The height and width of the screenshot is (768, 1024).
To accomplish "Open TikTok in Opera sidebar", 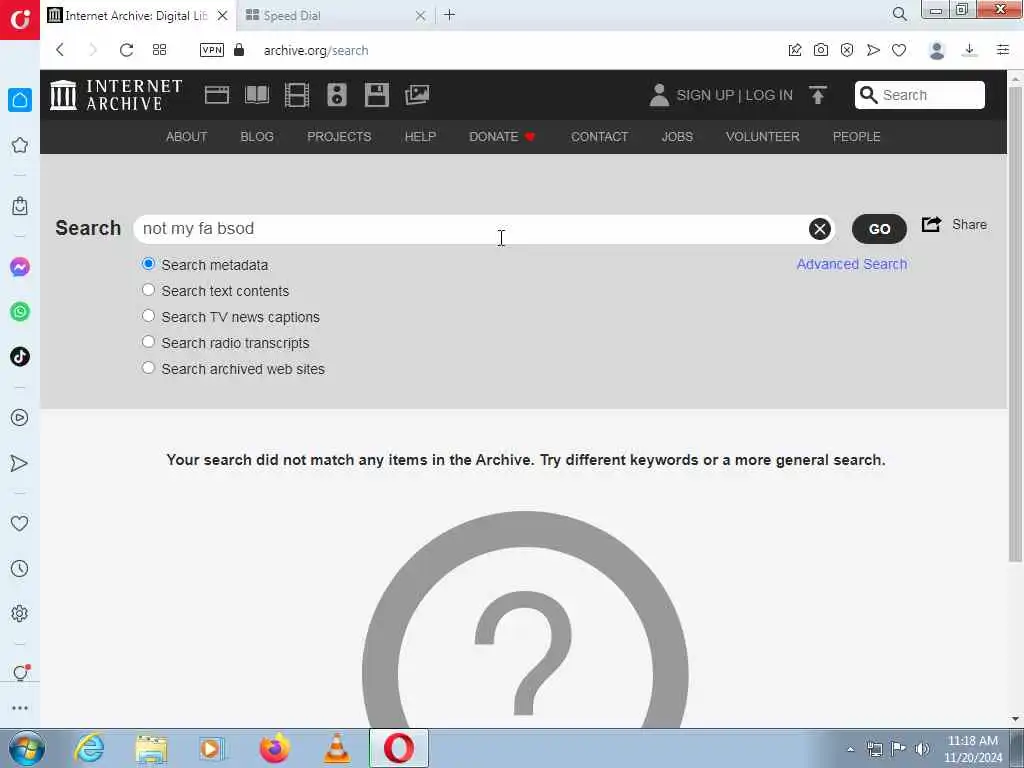I will (20, 357).
